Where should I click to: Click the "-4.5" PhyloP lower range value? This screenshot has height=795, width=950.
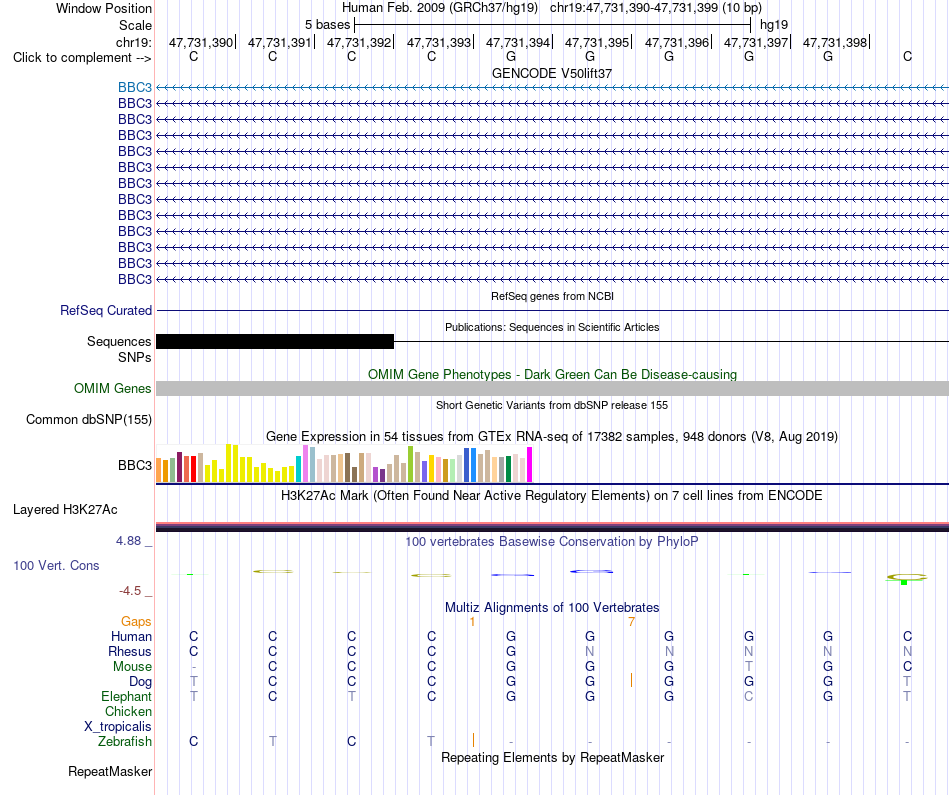130,591
